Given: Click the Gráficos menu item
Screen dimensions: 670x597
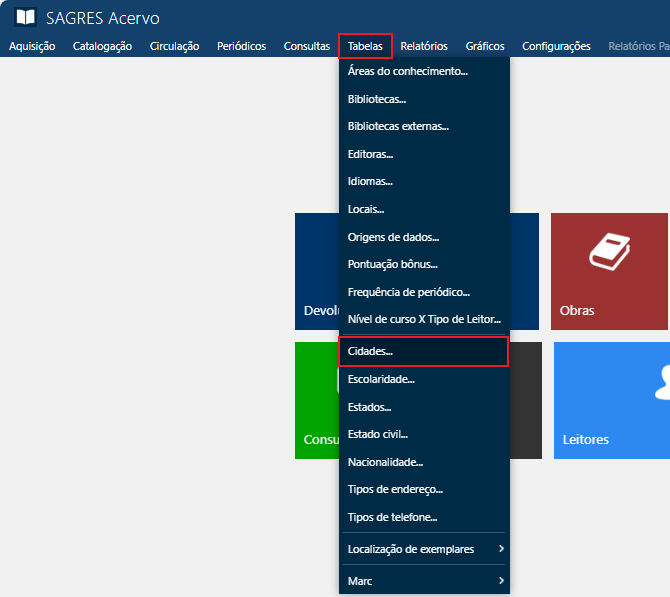Looking at the screenshot, I should pyautogui.click(x=485, y=46).
